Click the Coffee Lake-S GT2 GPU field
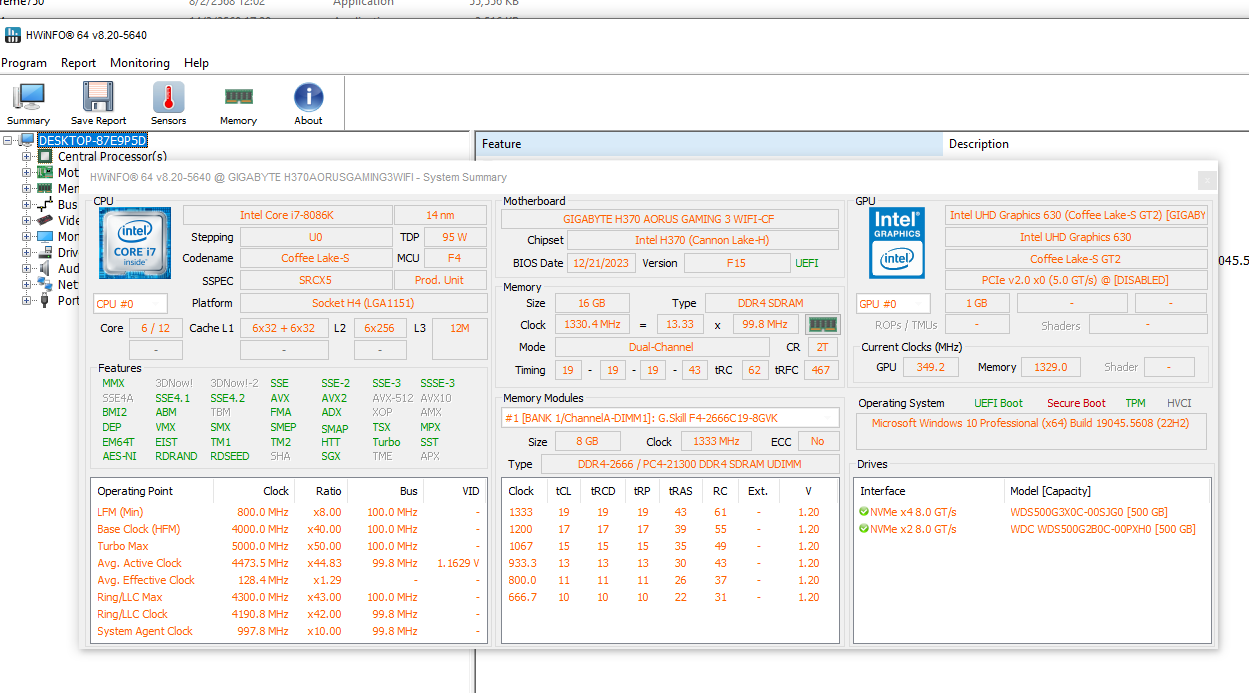The height and width of the screenshot is (693, 1249). point(1075,259)
